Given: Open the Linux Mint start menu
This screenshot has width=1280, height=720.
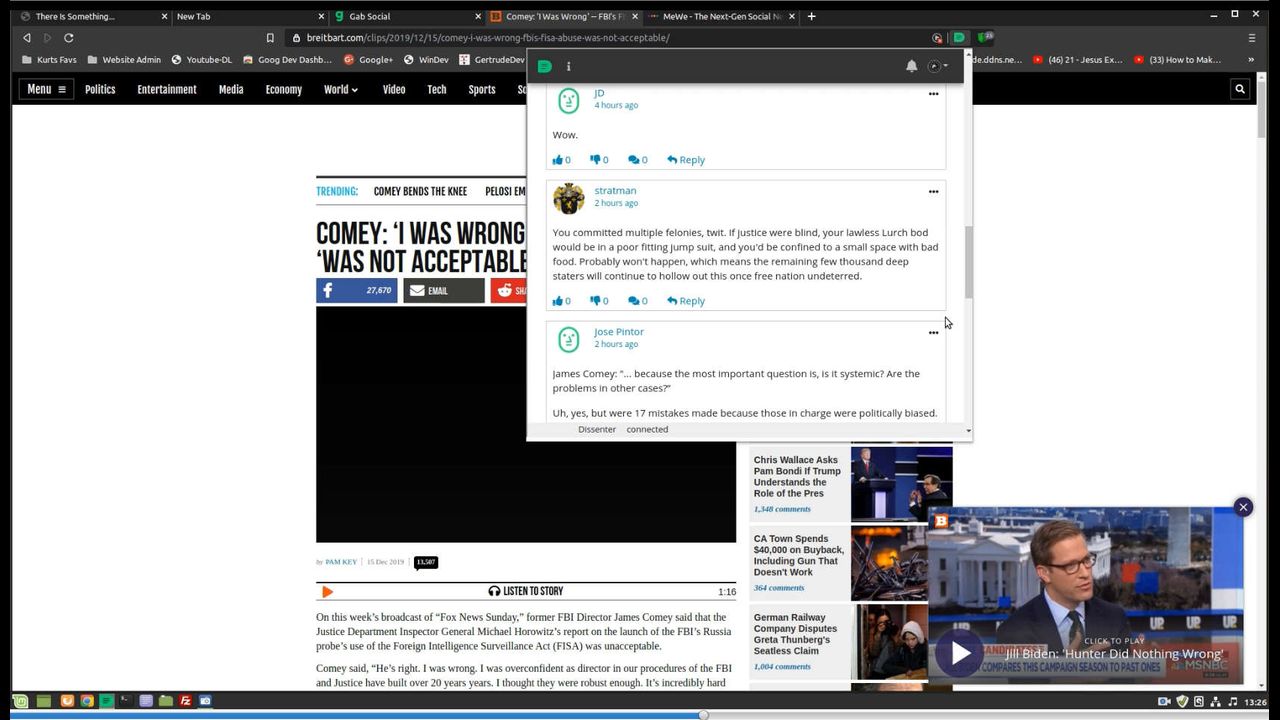Looking at the screenshot, I should tap(20, 701).
